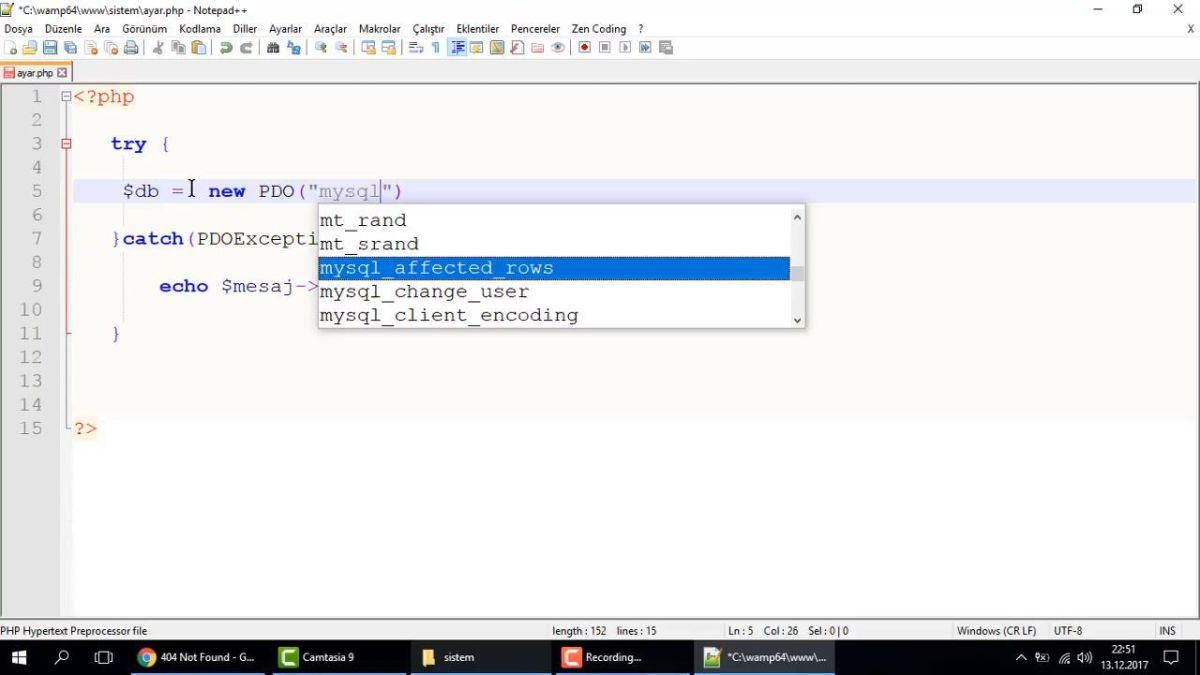Click the autocomplete list scroll-up arrow
This screenshot has height=675, width=1200.
click(x=797, y=216)
